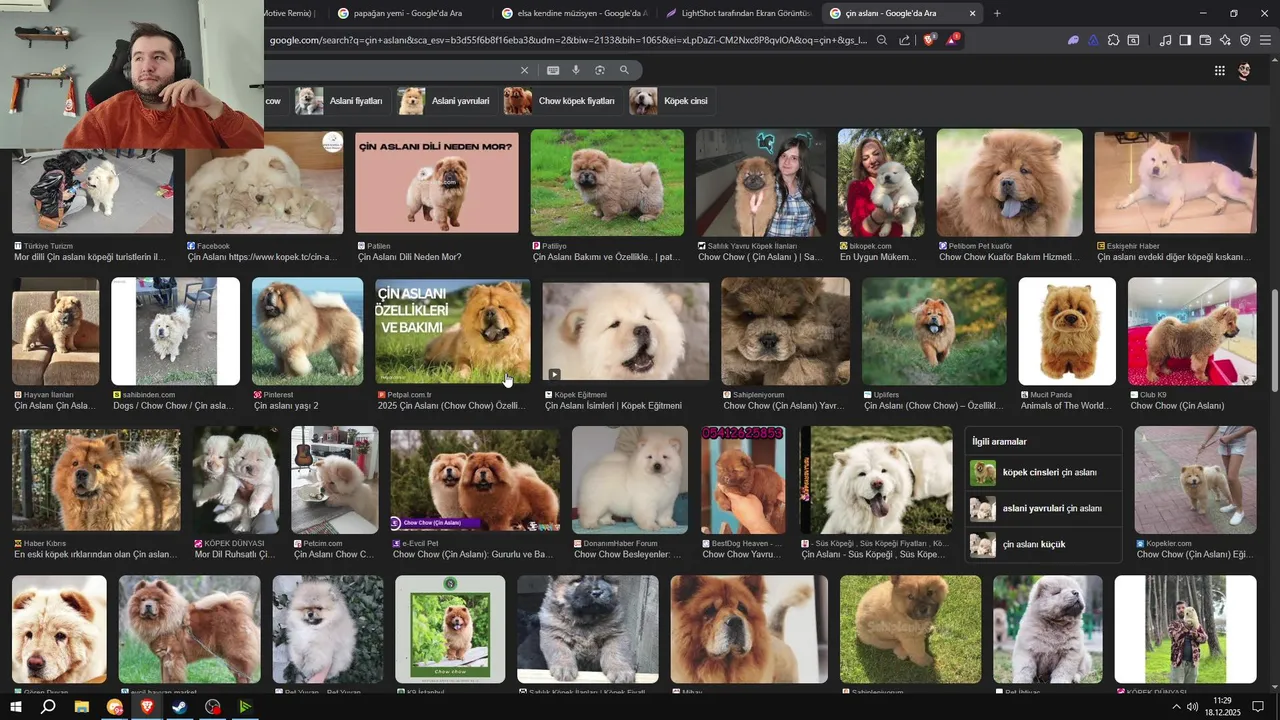Open the Türkiye Turizm result thumbnail

point(93,191)
